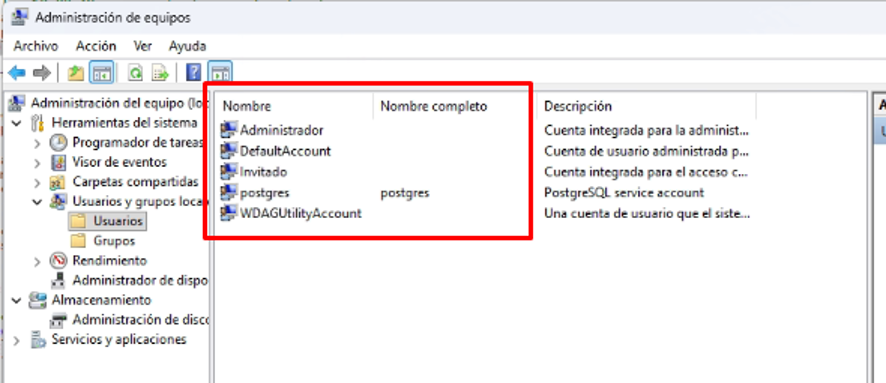Screen dimensions: 886x383
Task: Click the Administrador user account icon
Action: pyautogui.click(x=229, y=130)
